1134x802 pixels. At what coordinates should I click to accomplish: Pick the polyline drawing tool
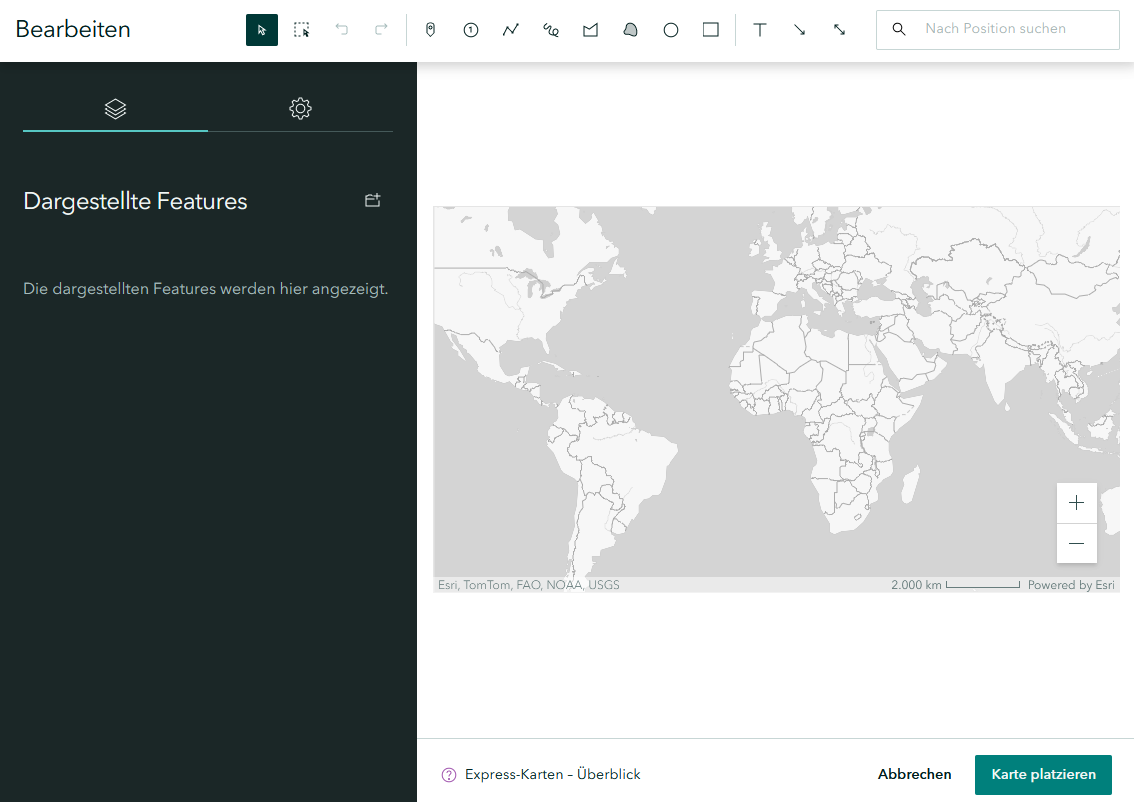[x=511, y=30]
